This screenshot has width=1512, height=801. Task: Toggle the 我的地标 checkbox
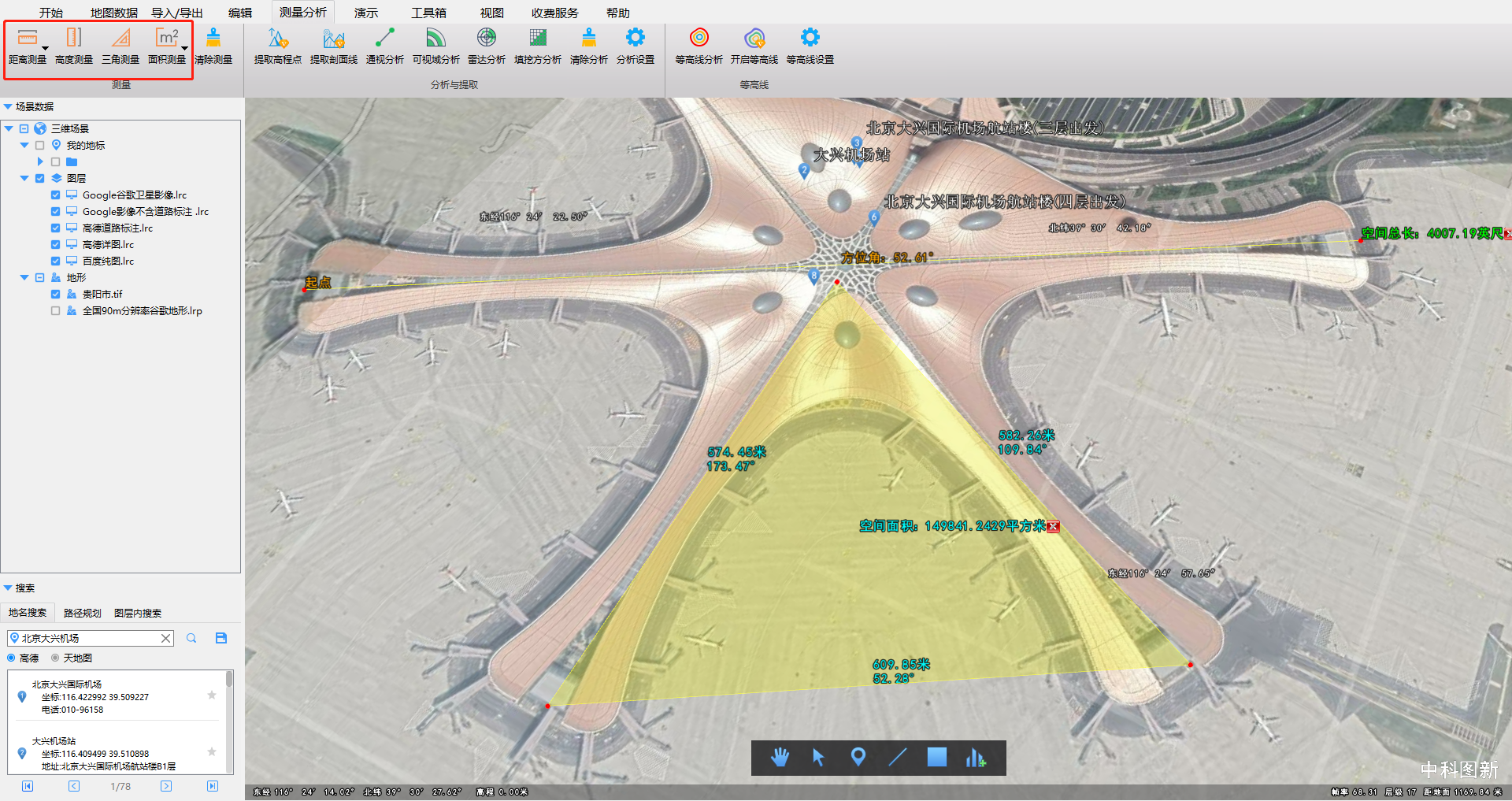point(40,145)
